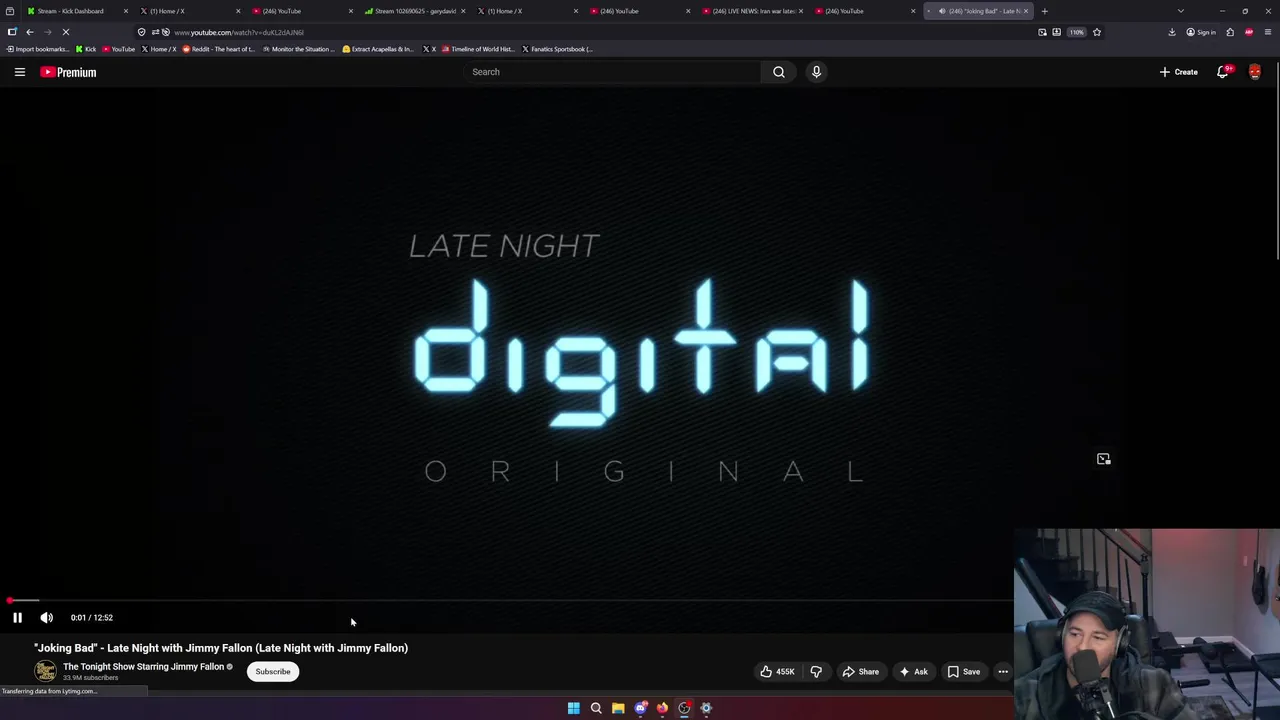This screenshot has width=1280, height=720.
Task: Open the extensions icon
Action: pyautogui.click(x=1230, y=32)
